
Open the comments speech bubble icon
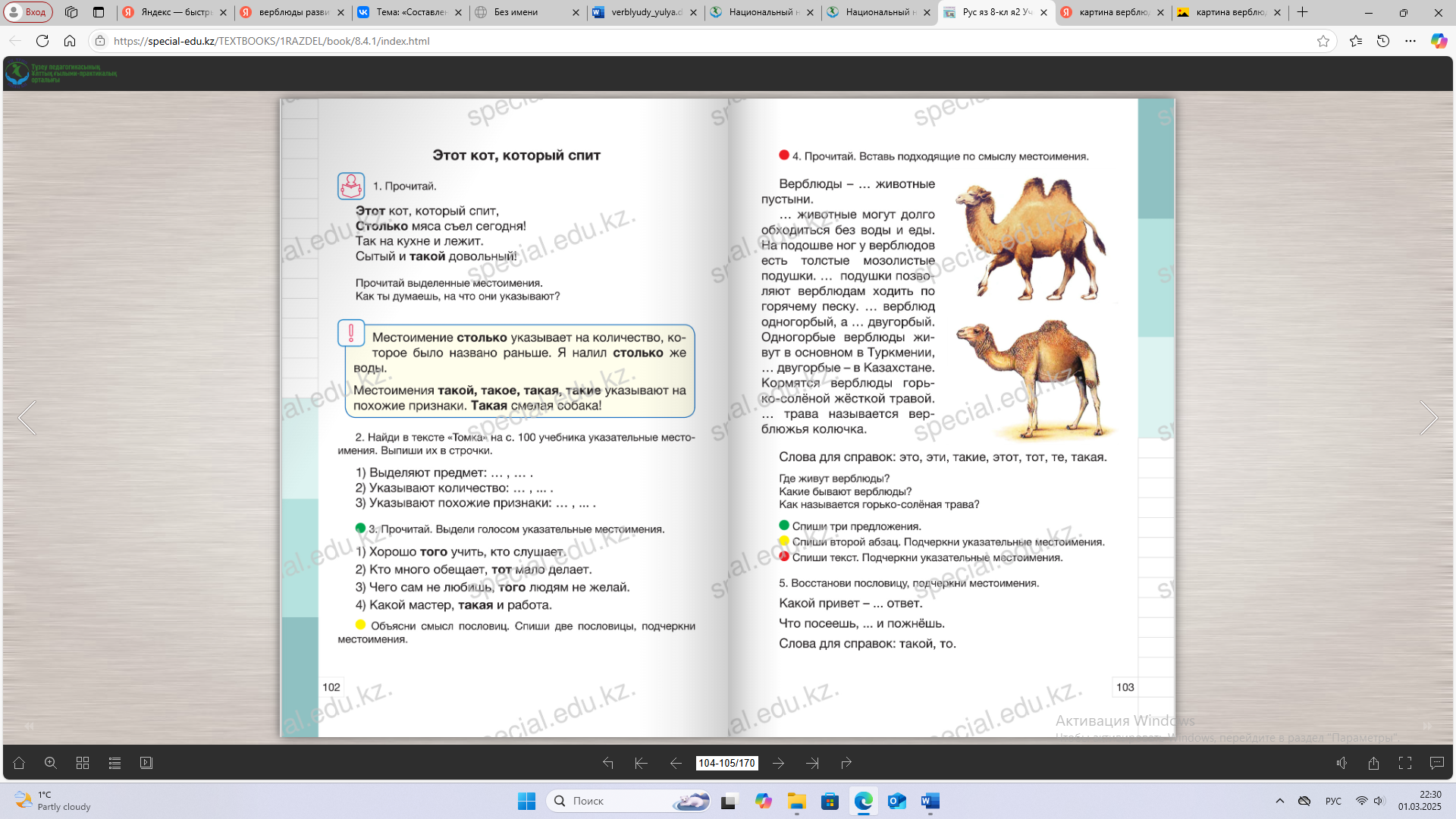coord(1437,763)
